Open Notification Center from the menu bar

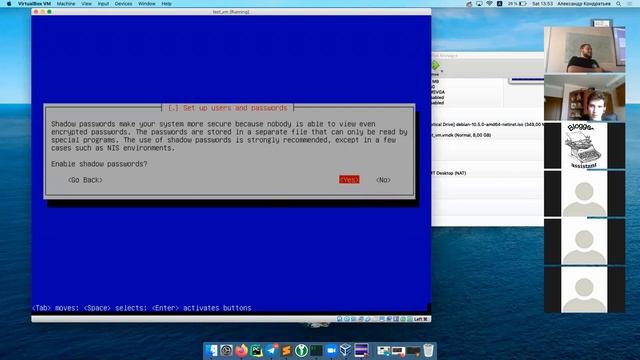tap(631, 4)
